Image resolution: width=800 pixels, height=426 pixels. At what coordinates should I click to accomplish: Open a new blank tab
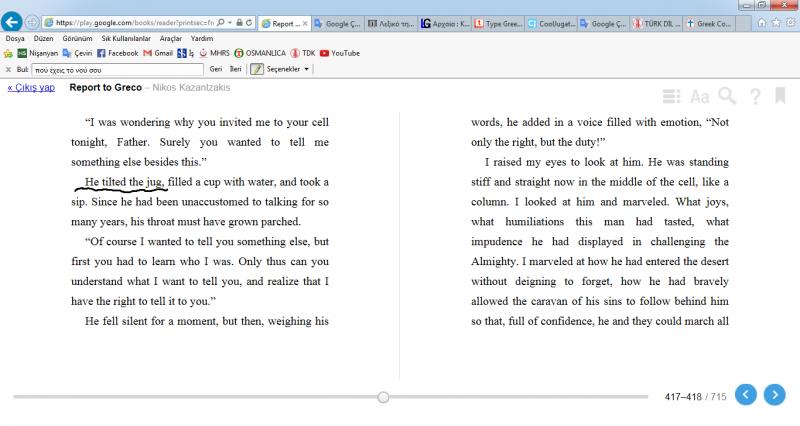pyautogui.click(x=744, y=23)
